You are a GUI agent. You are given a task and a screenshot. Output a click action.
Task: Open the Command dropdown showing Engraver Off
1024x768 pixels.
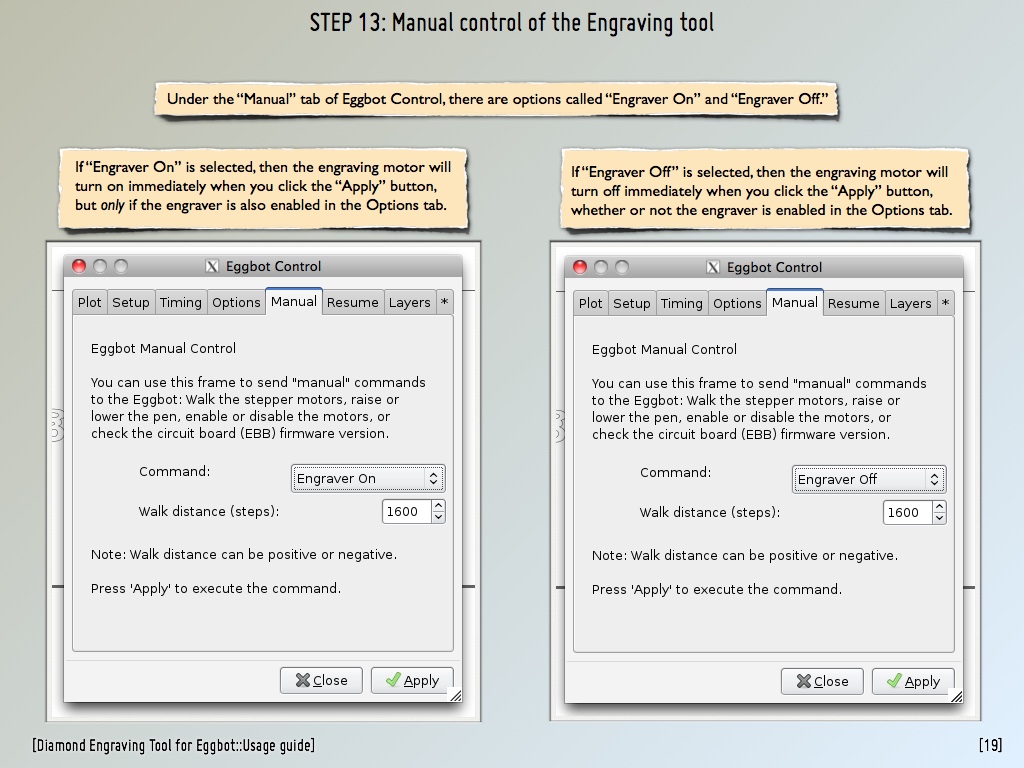coord(869,479)
